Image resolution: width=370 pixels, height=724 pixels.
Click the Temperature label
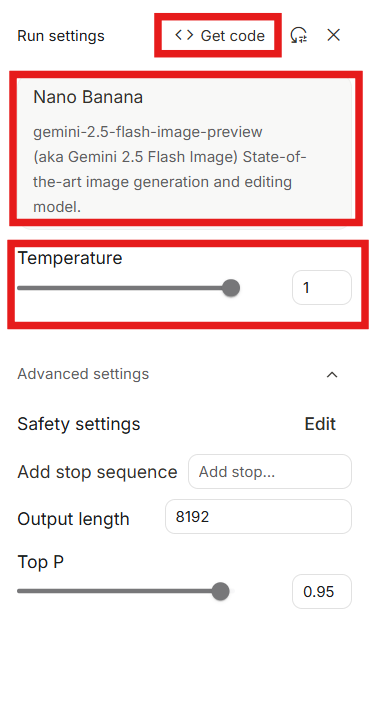point(70,258)
